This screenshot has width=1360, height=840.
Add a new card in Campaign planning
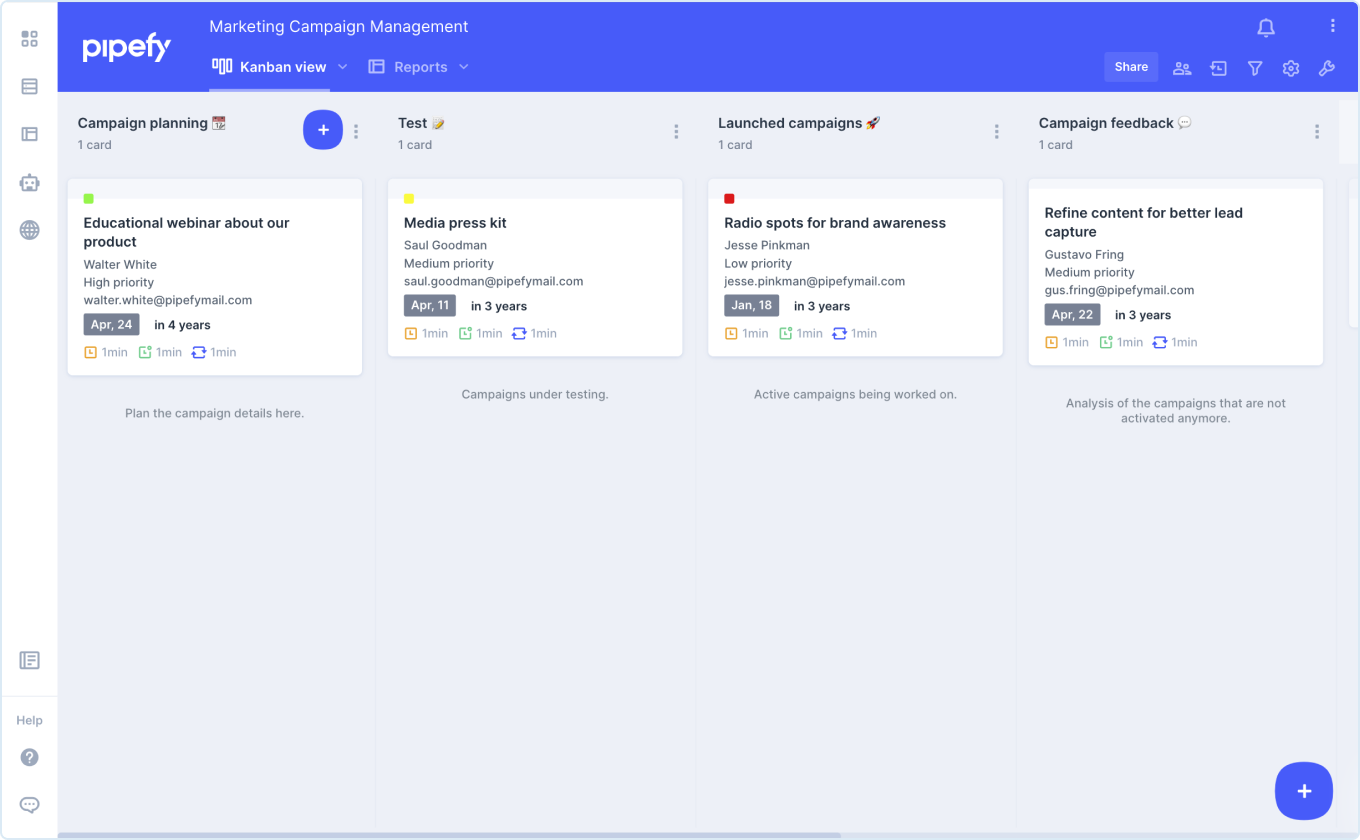323,129
